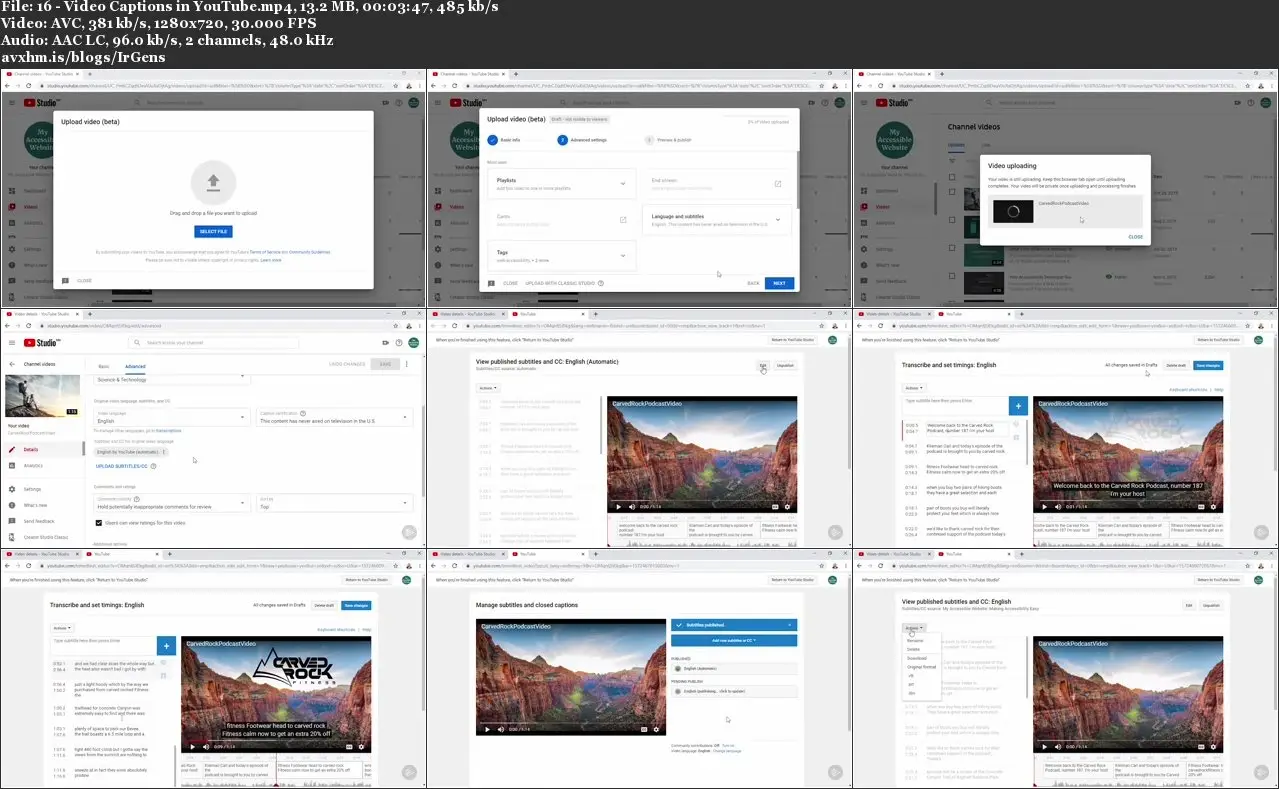Image resolution: width=1279 pixels, height=789 pixels.
Task: Open the Transcriptions link
Action: click(168, 431)
